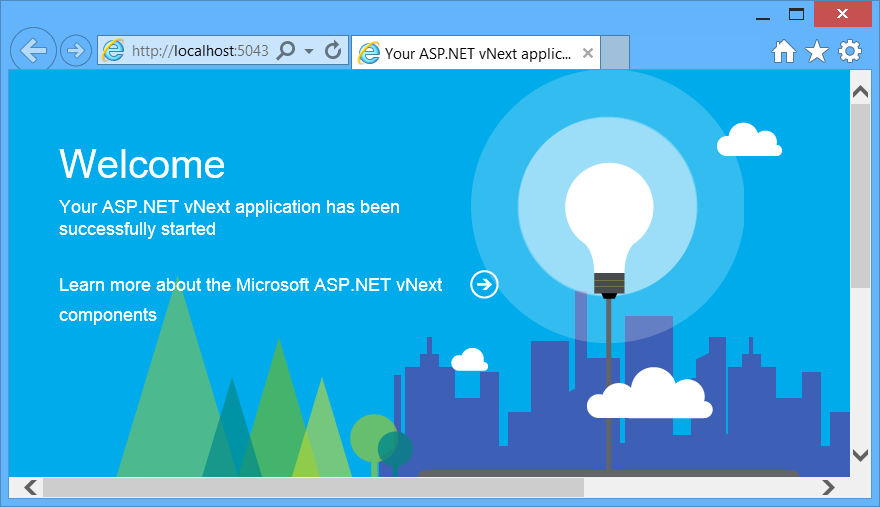
Task: Click the browser forward arrow button
Action: click(76, 51)
